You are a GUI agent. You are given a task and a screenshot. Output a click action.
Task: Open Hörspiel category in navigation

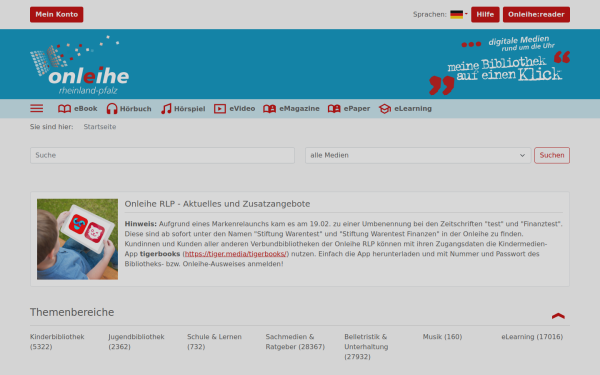coord(183,109)
